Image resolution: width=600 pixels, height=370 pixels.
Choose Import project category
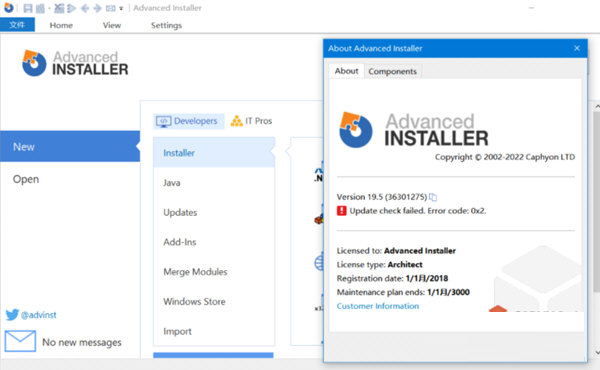click(x=214, y=331)
